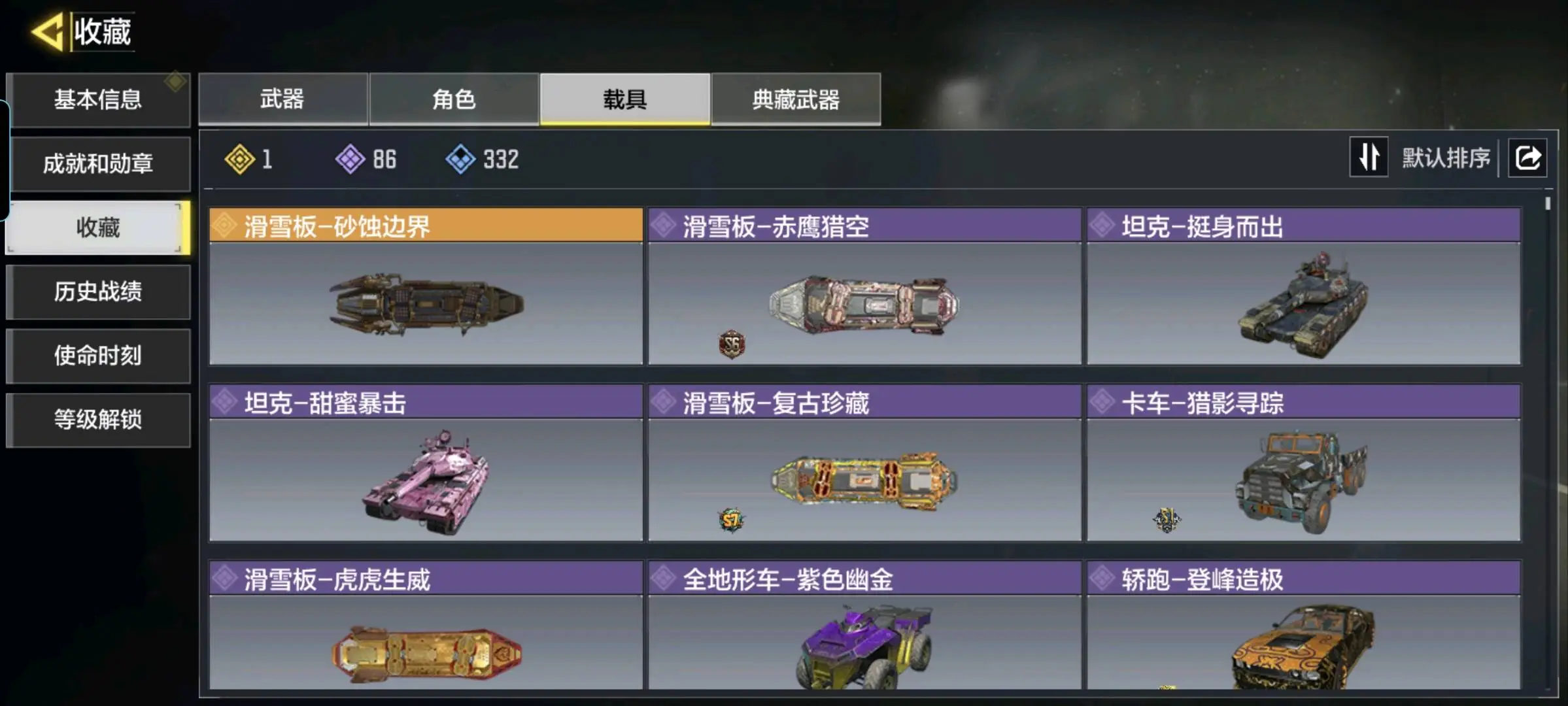
Task: Open 基本信息 in the sidebar
Action: click(x=98, y=99)
